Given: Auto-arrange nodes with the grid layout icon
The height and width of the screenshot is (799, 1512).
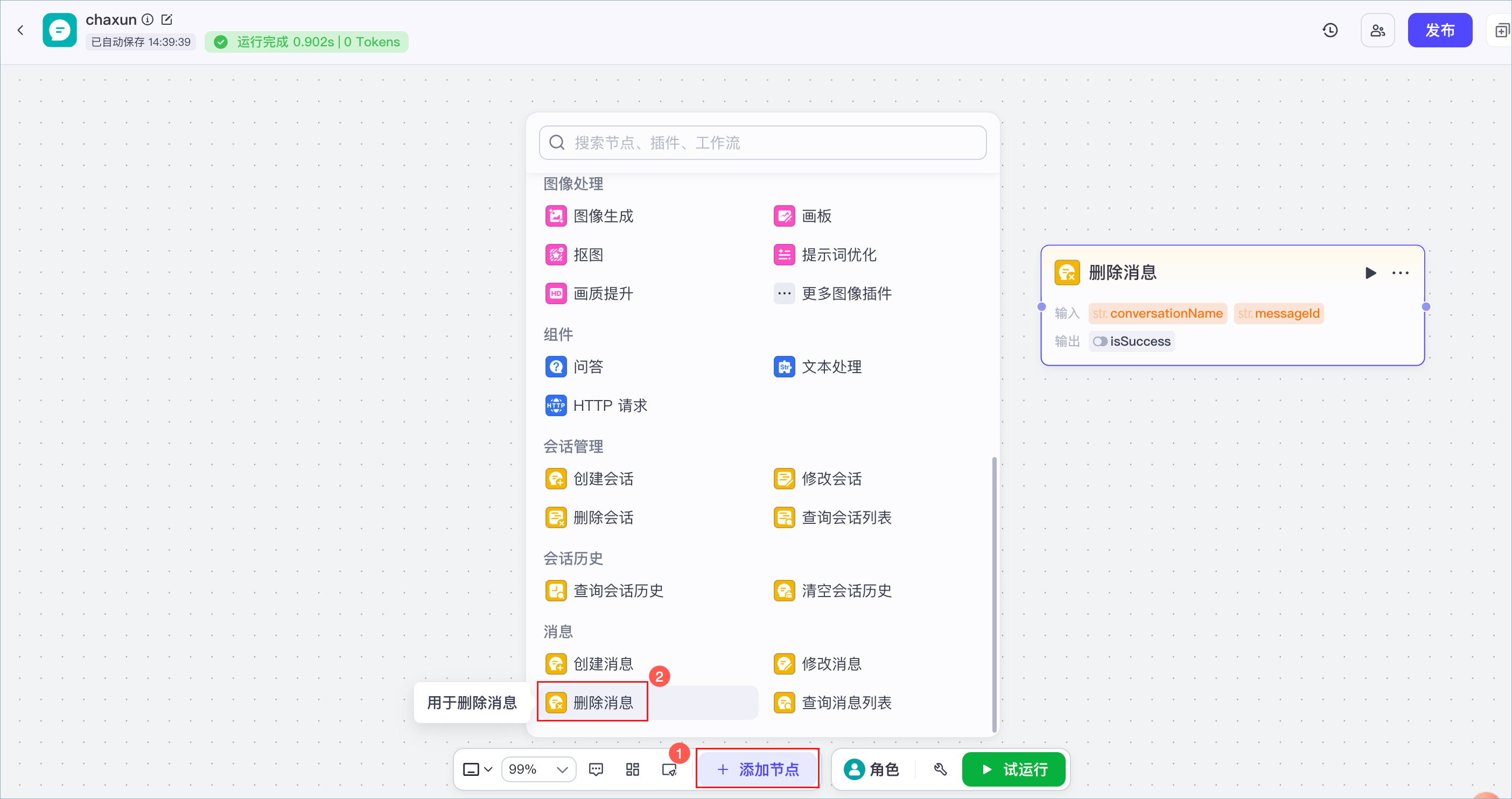Looking at the screenshot, I should pos(632,769).
